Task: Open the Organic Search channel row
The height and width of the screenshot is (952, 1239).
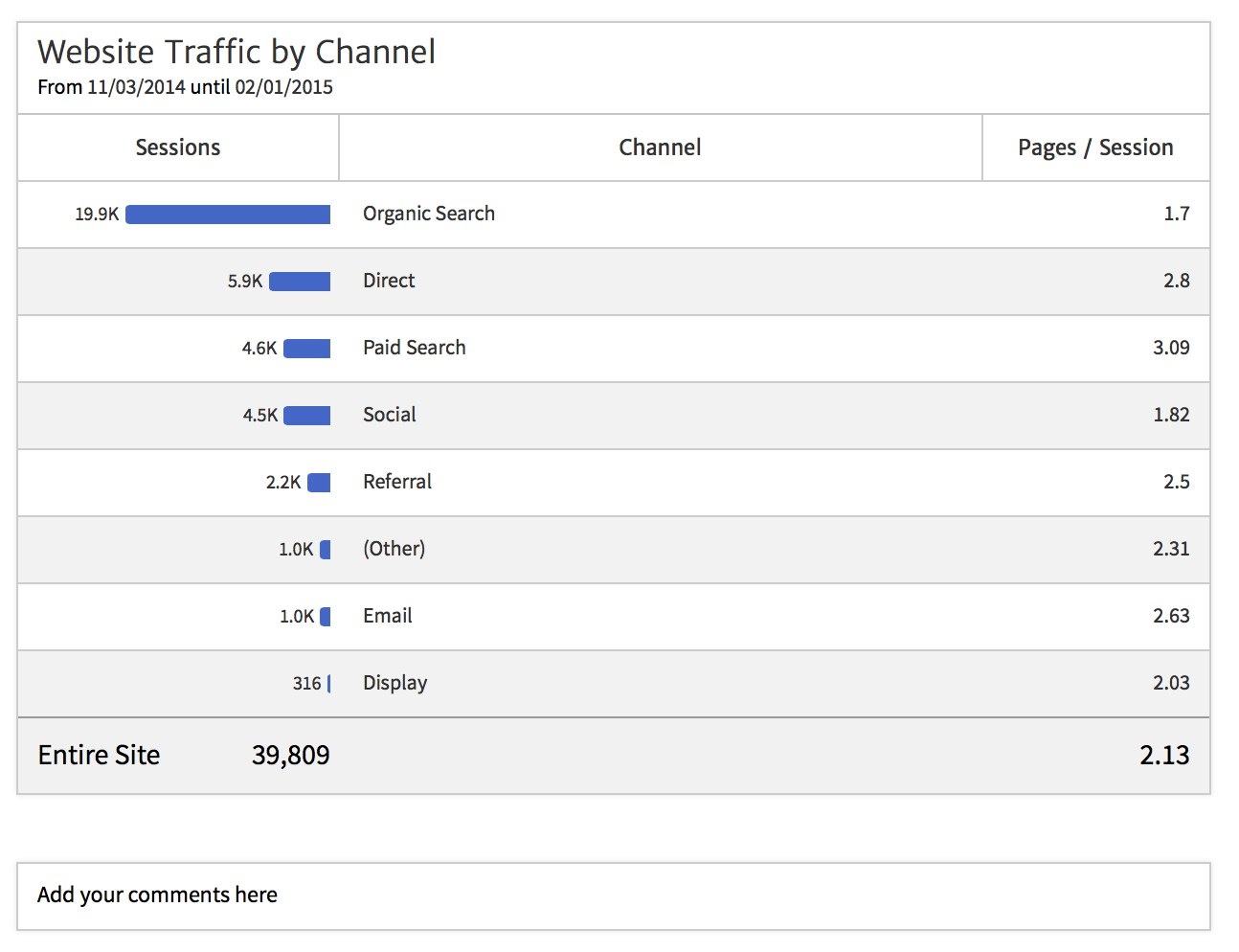Action: click(428, 214)
